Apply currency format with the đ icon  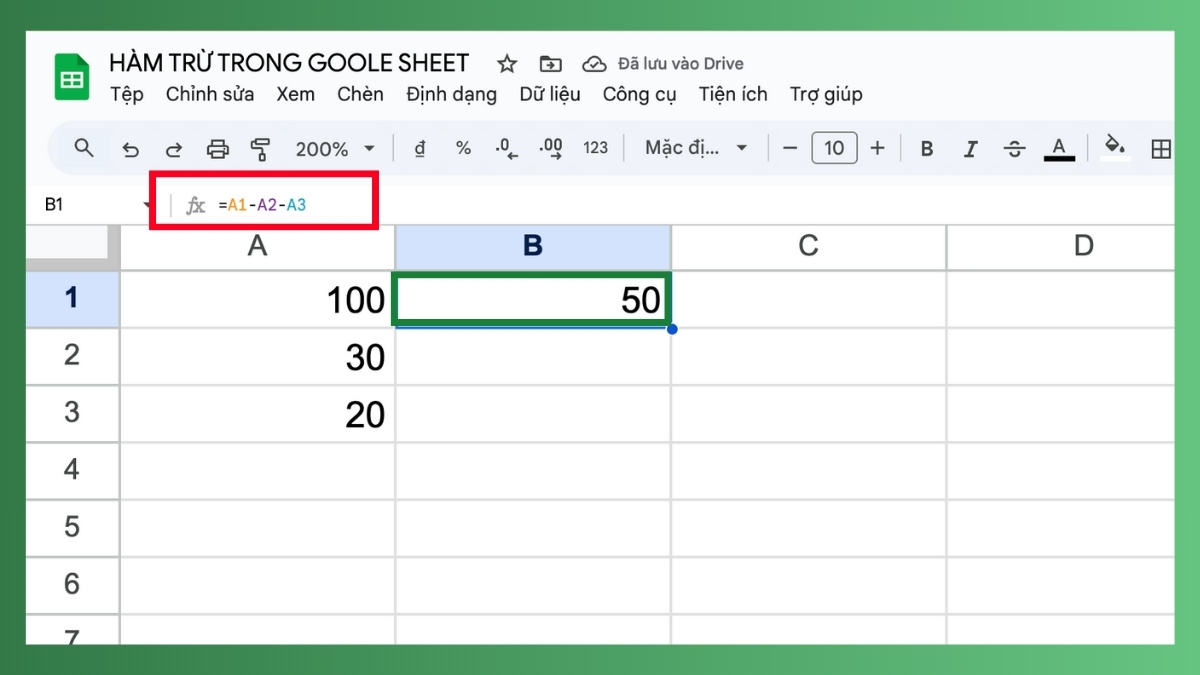pos(419,148)
